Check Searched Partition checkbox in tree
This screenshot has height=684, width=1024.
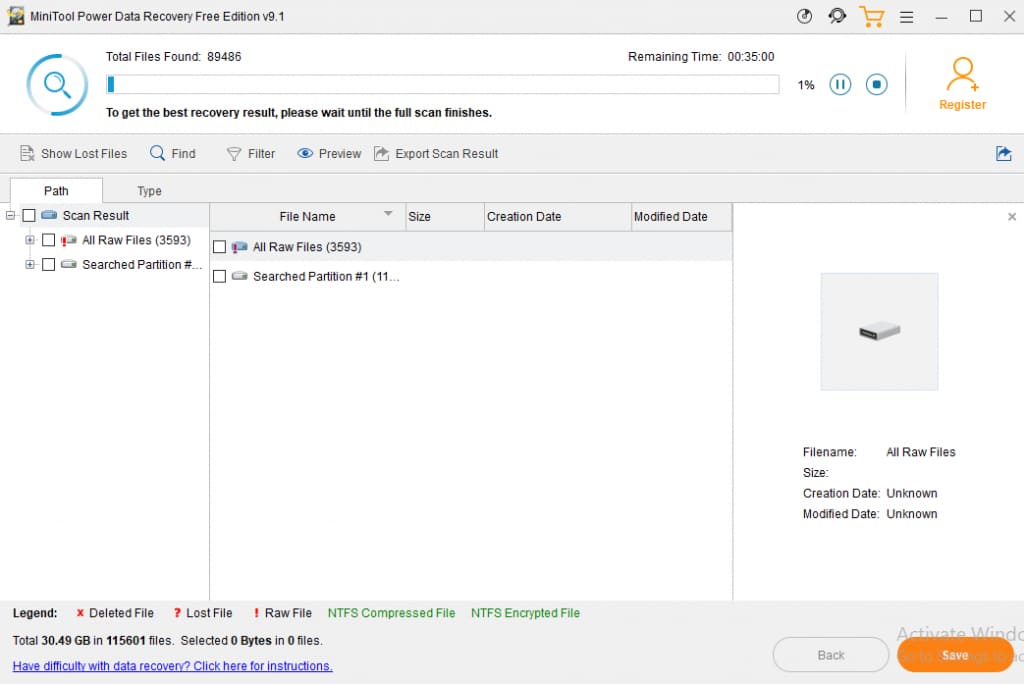[x=48, y=265]
